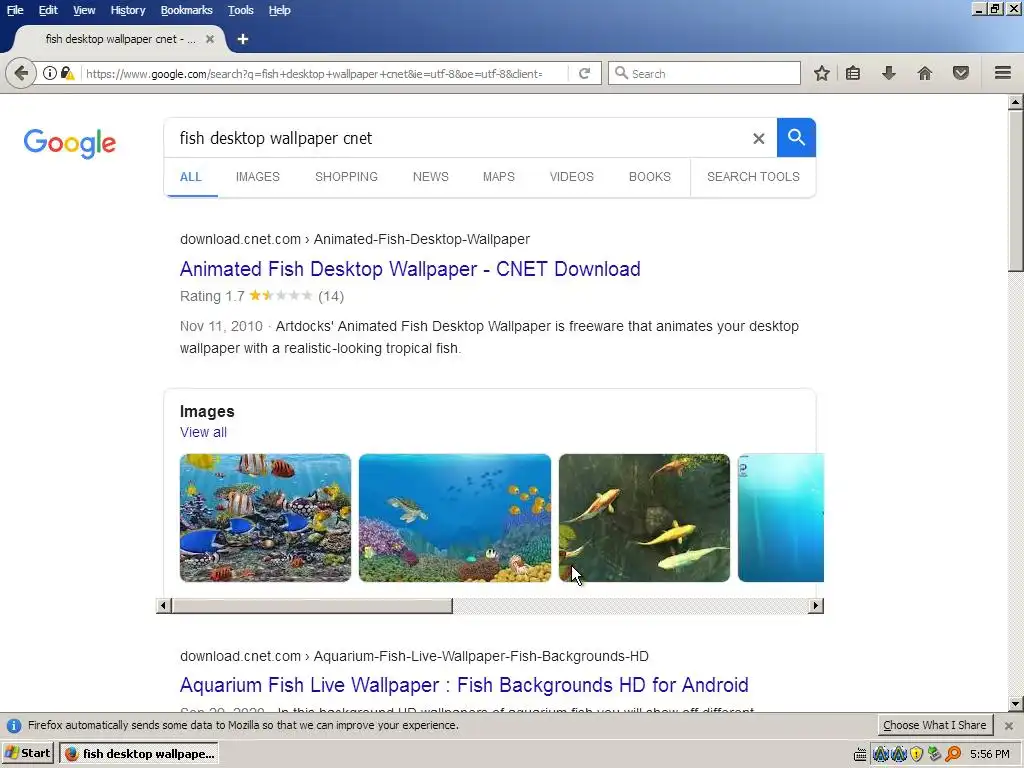Open the on-screen keyboard taskbar icon

860,755
